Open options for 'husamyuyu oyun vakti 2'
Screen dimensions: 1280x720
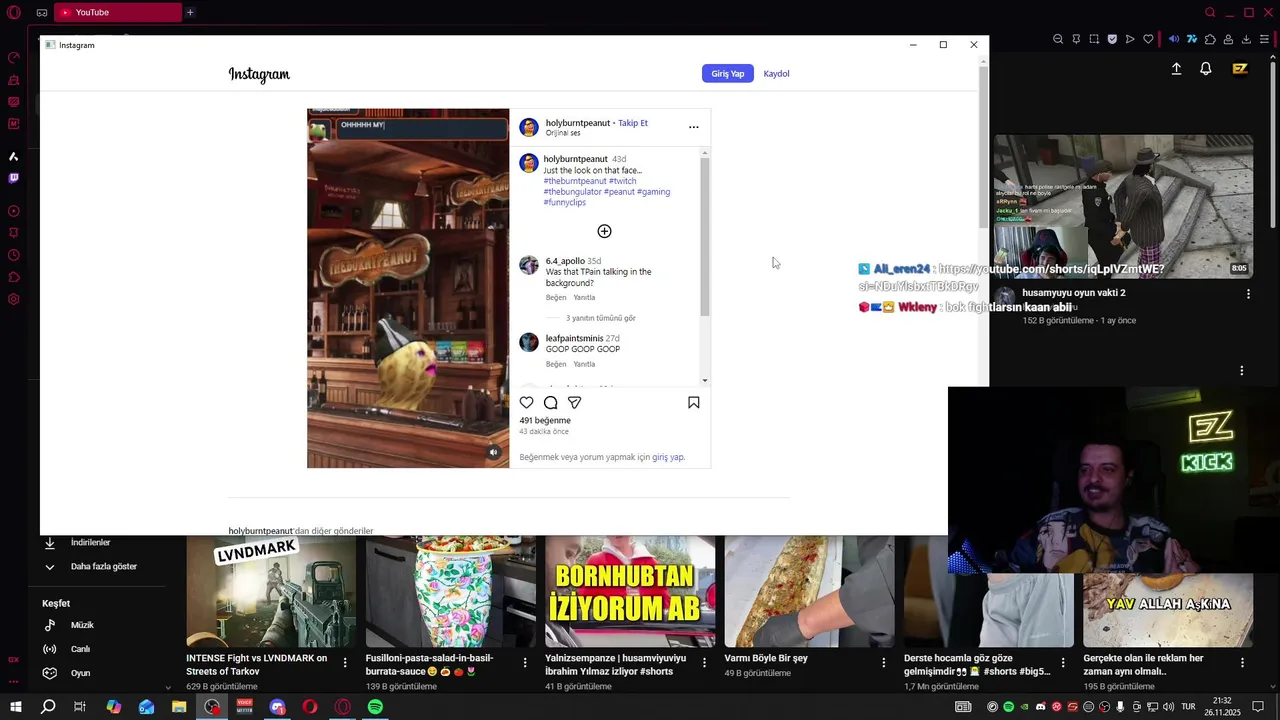pyautogui.click(x=1248, y=294)
